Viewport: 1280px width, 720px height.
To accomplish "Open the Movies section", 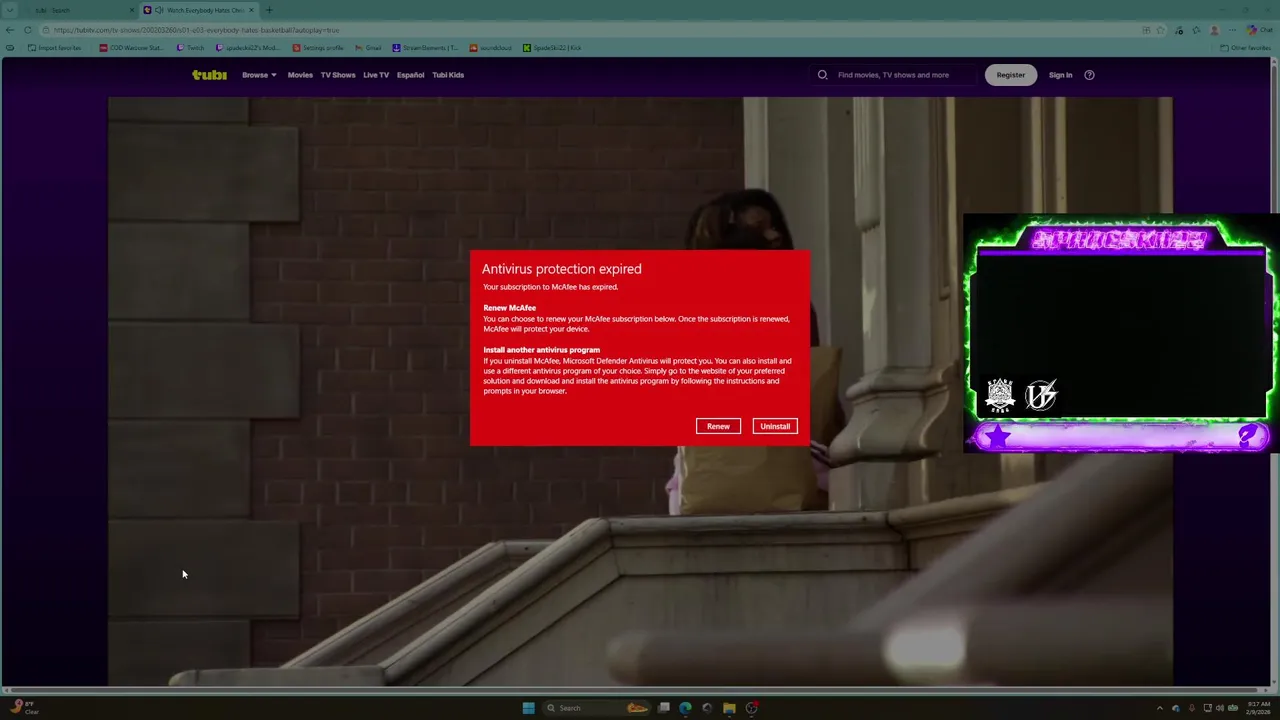I will [x=300, y=75].
